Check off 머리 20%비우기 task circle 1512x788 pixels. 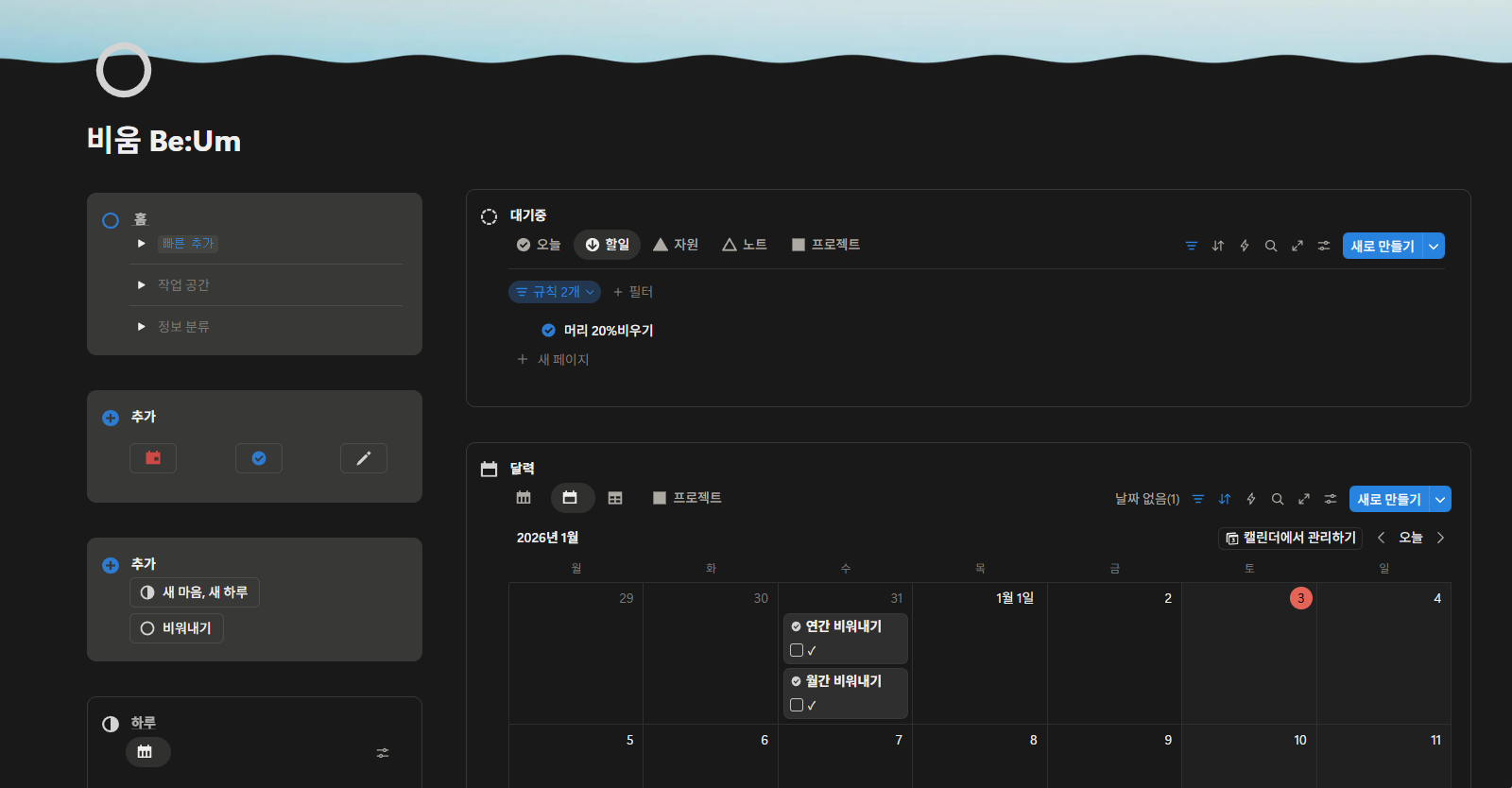(x=548, y=331)
